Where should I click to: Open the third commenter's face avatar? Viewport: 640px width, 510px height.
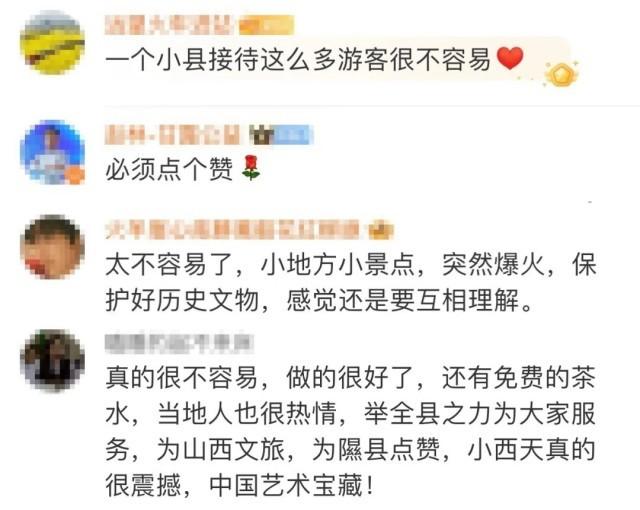click(x=52, y=248)
